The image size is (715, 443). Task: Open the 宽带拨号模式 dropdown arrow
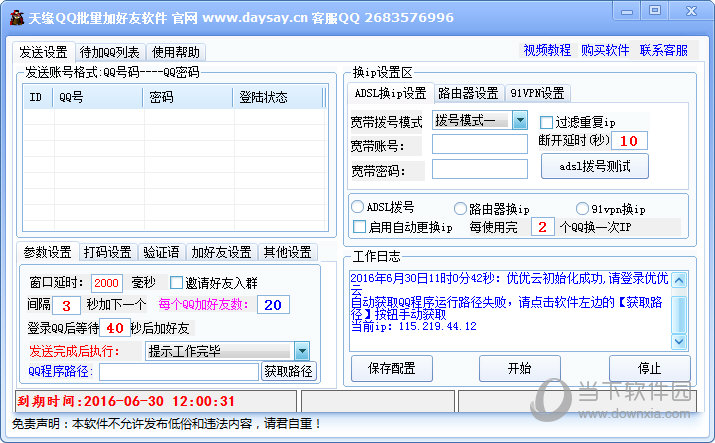tap(520, 120)
